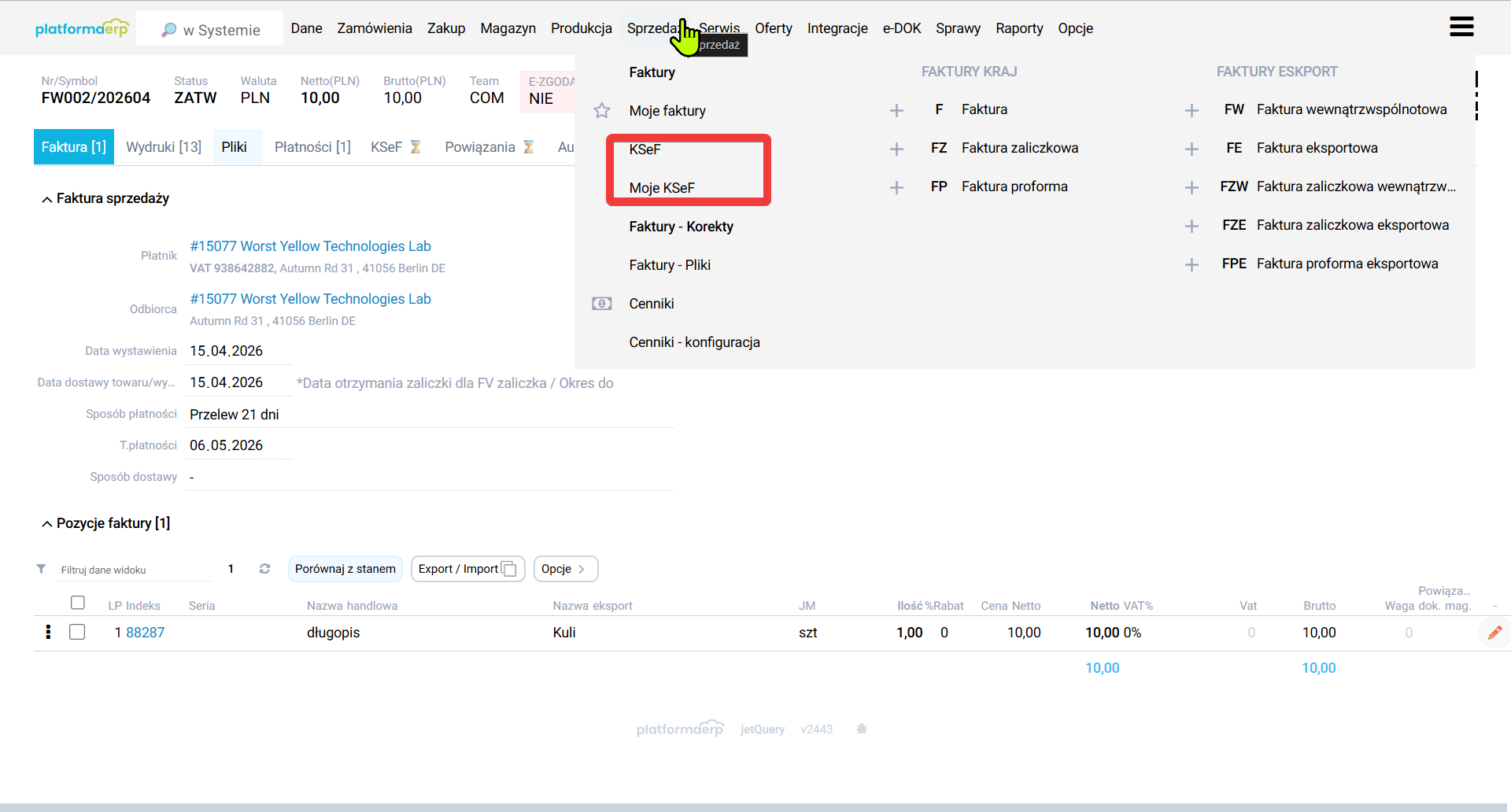Open three-dot row menu for długopis
Screen dimensions: 1511x812
coord(48,633)
